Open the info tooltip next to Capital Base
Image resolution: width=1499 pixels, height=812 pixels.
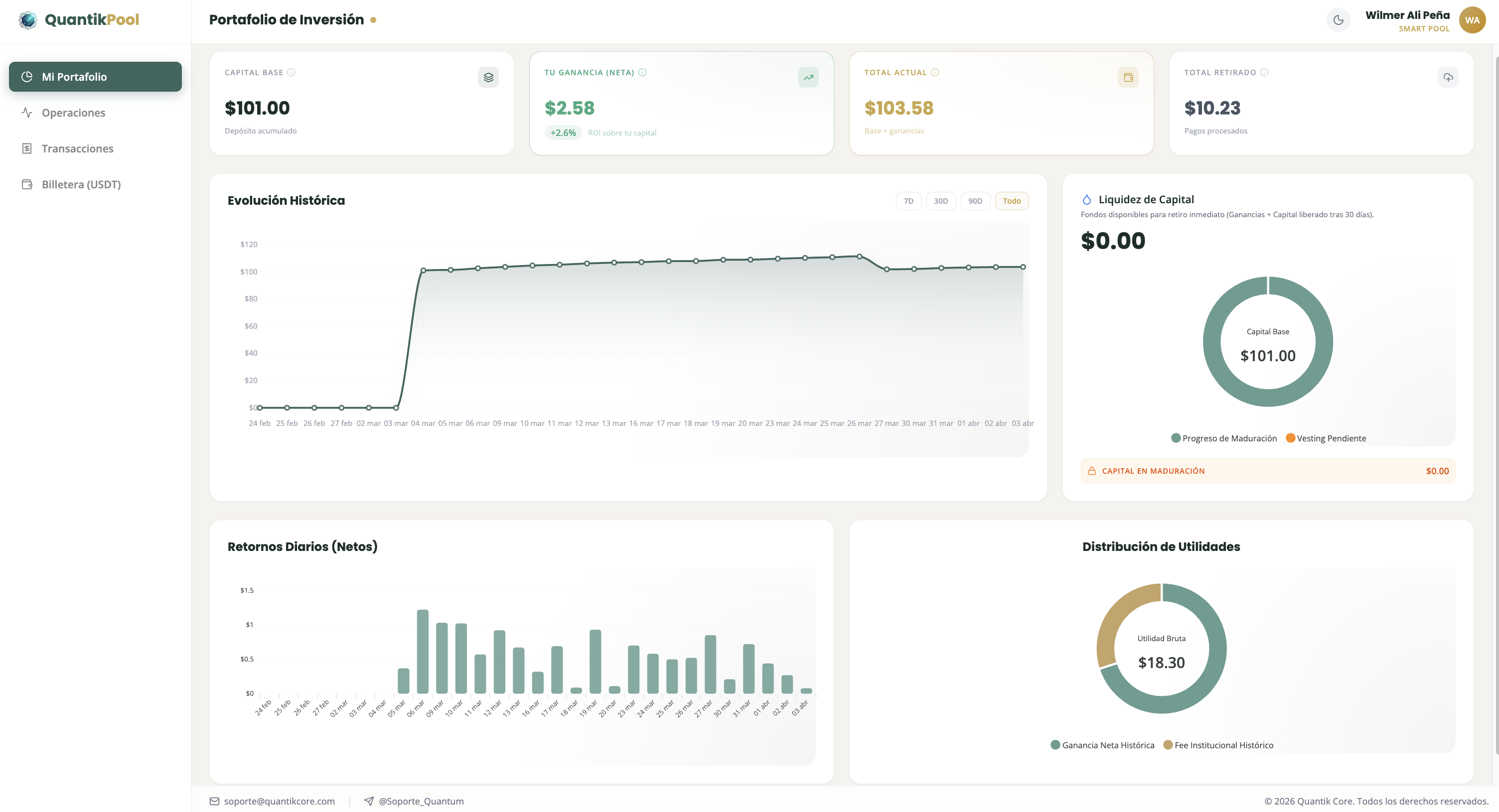click(292, 72)
